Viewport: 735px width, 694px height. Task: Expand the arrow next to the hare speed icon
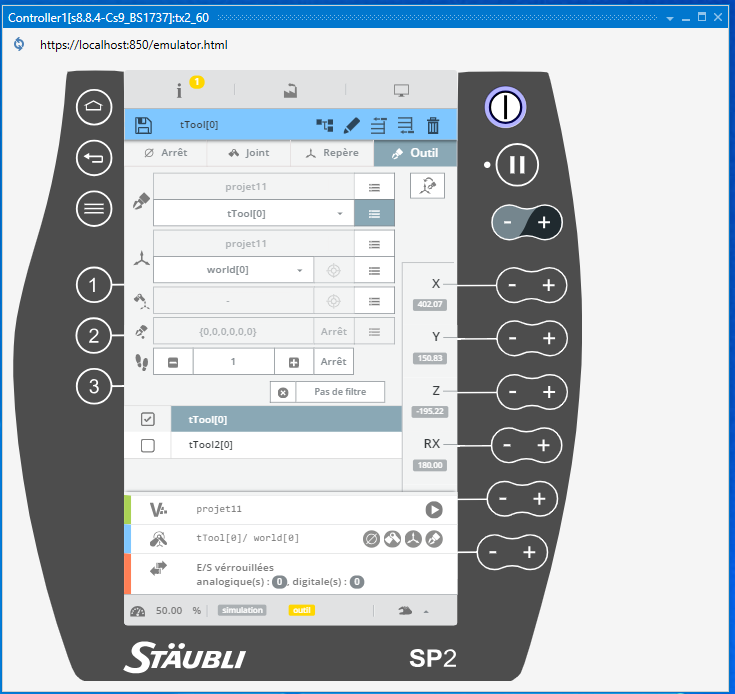click(x=427, y=611)
